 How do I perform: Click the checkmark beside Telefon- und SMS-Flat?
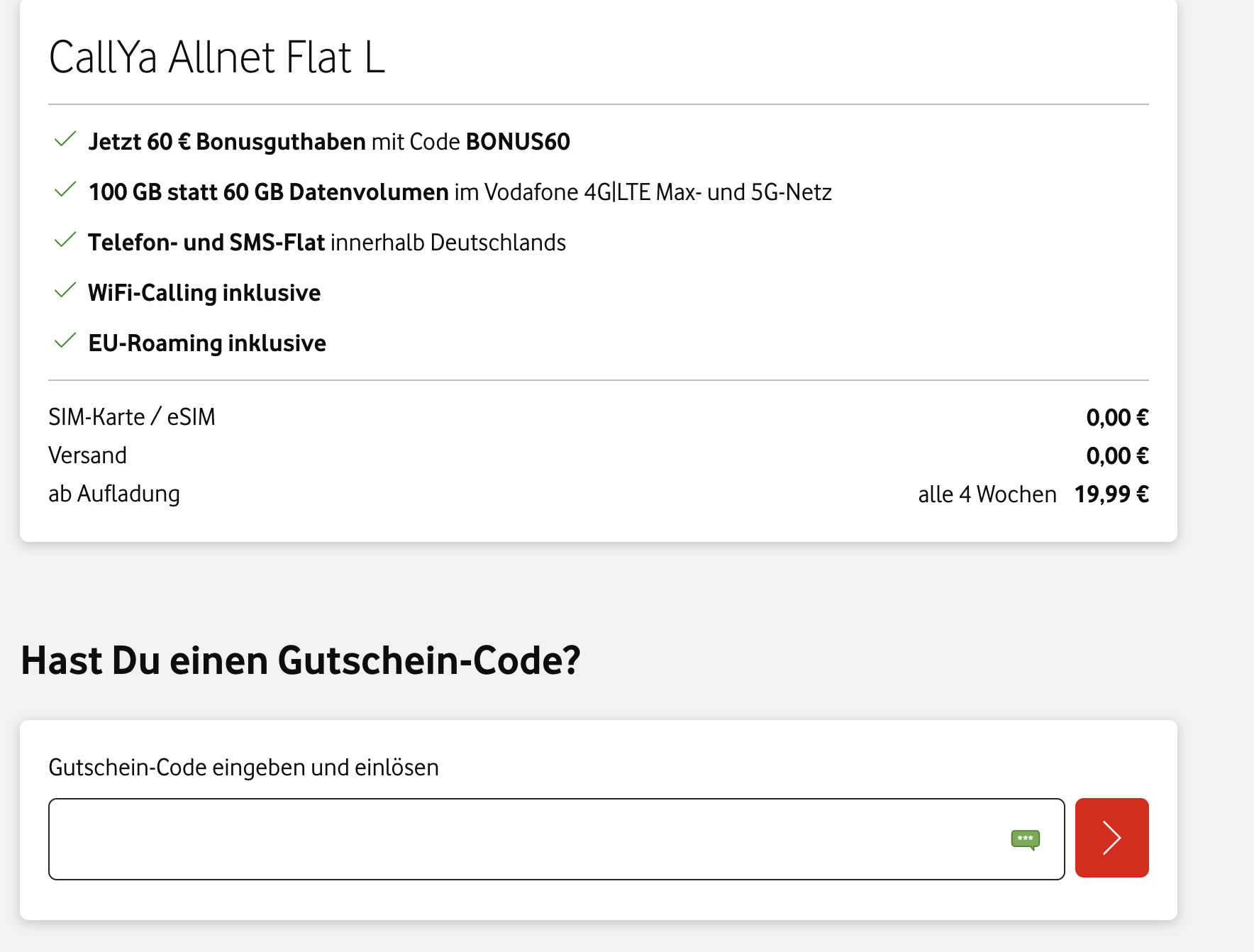pyautogui.click(x=65, y=240)
